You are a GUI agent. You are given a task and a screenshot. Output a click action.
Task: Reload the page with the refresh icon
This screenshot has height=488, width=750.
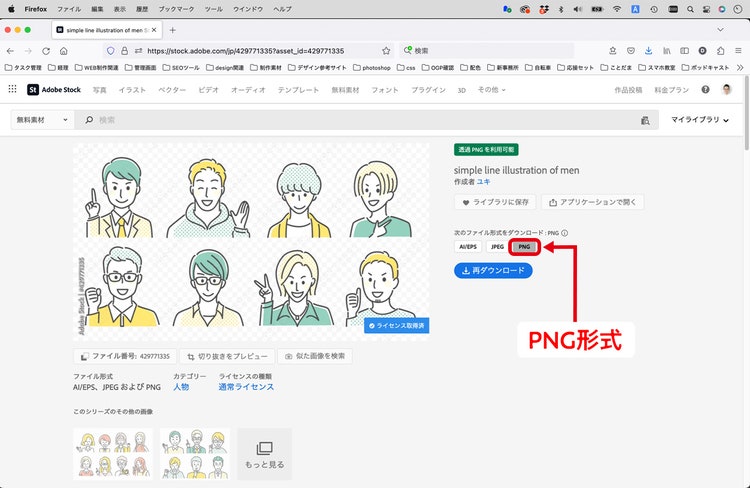pos(46,51)
